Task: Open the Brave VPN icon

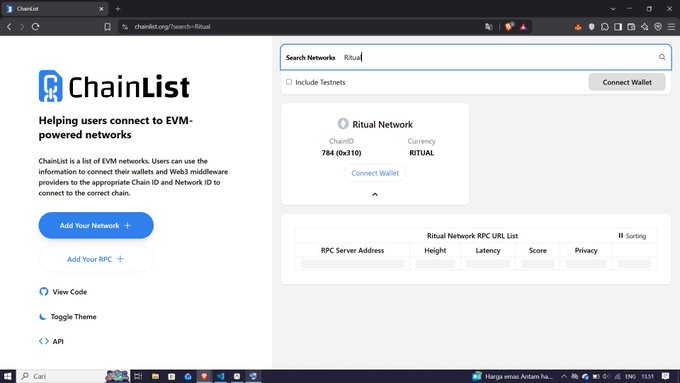Action: (658, 27)
